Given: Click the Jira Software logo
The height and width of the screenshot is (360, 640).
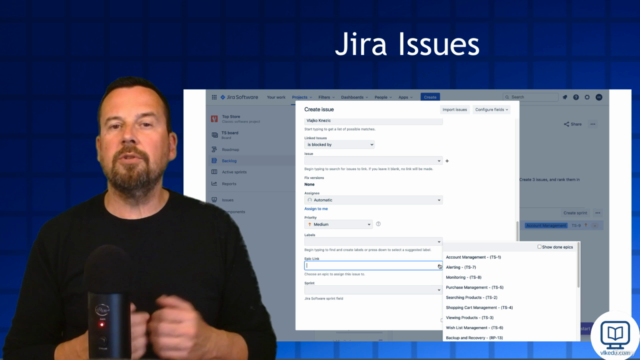Looking at the screenshot, I should coord(240,97).
